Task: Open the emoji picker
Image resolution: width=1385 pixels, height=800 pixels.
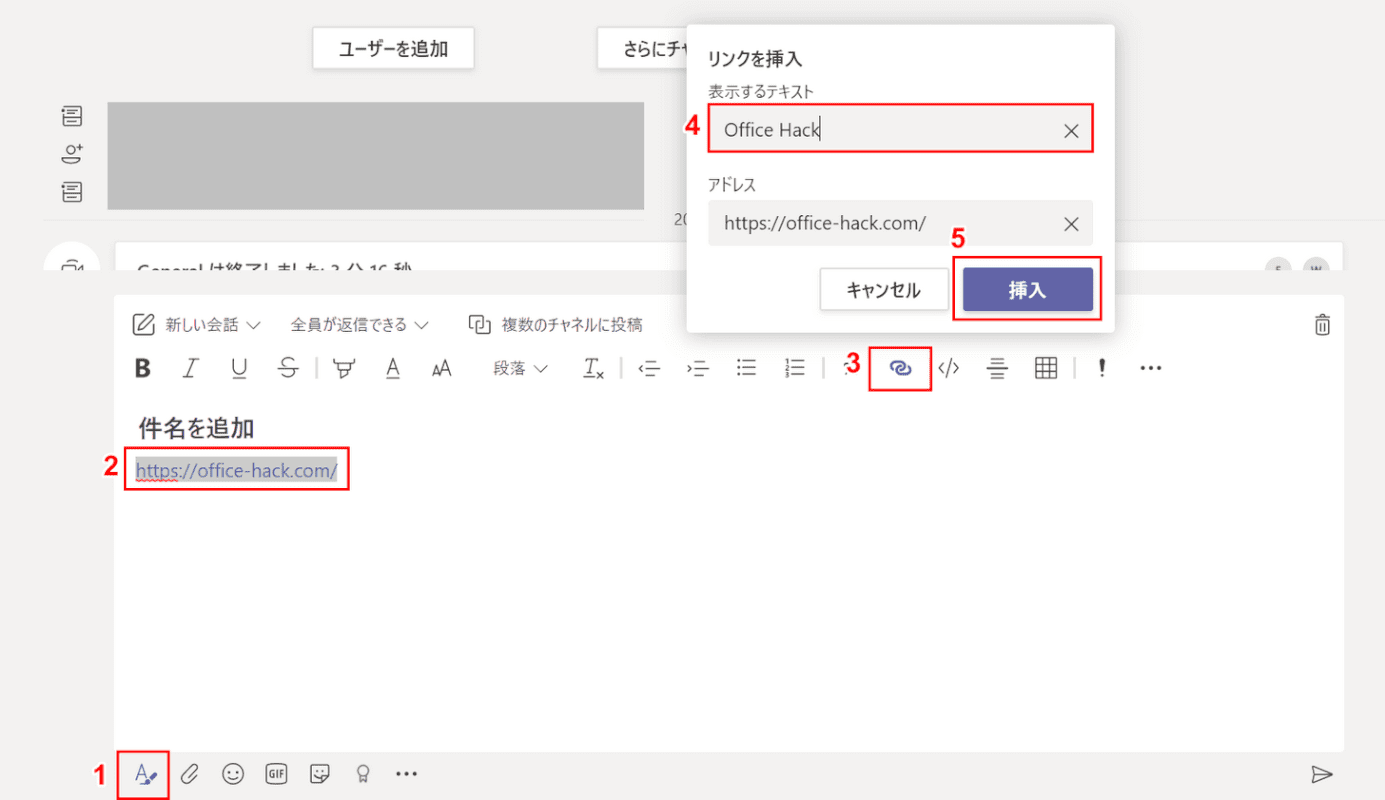Action: tap(233, 774)
